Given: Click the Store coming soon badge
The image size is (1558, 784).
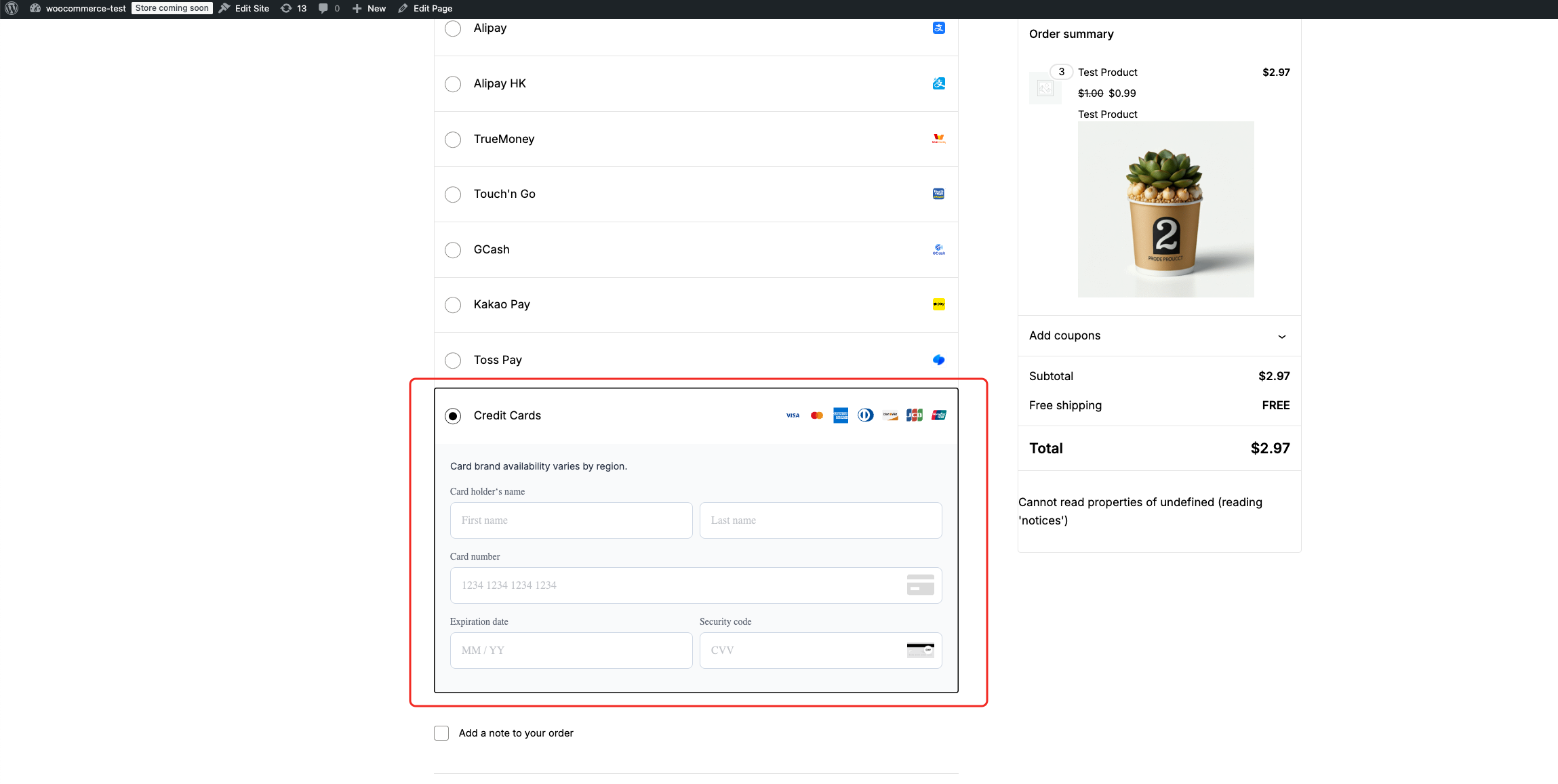Looking at the screenshot, I should coord(172,8).
